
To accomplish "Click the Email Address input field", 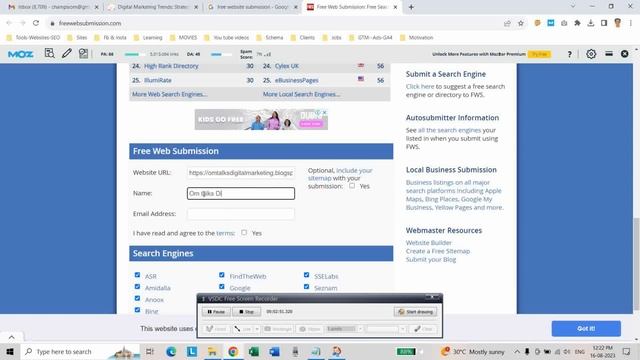I will click(x=241, y=214).
